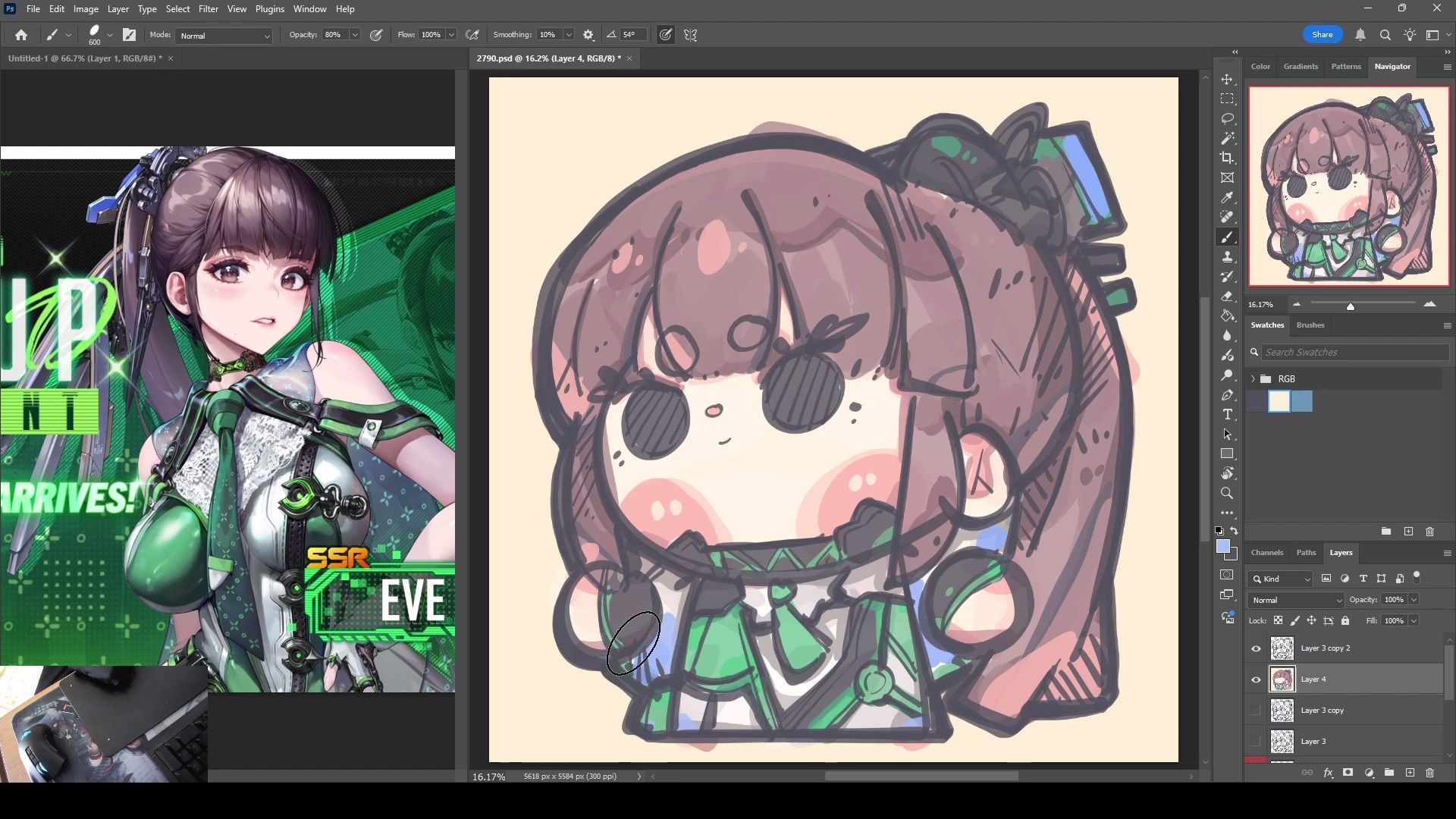Viewport: 1456px width, 819px height.
Task: Select the Eraser tool
Action: (x=1227, y=297)
